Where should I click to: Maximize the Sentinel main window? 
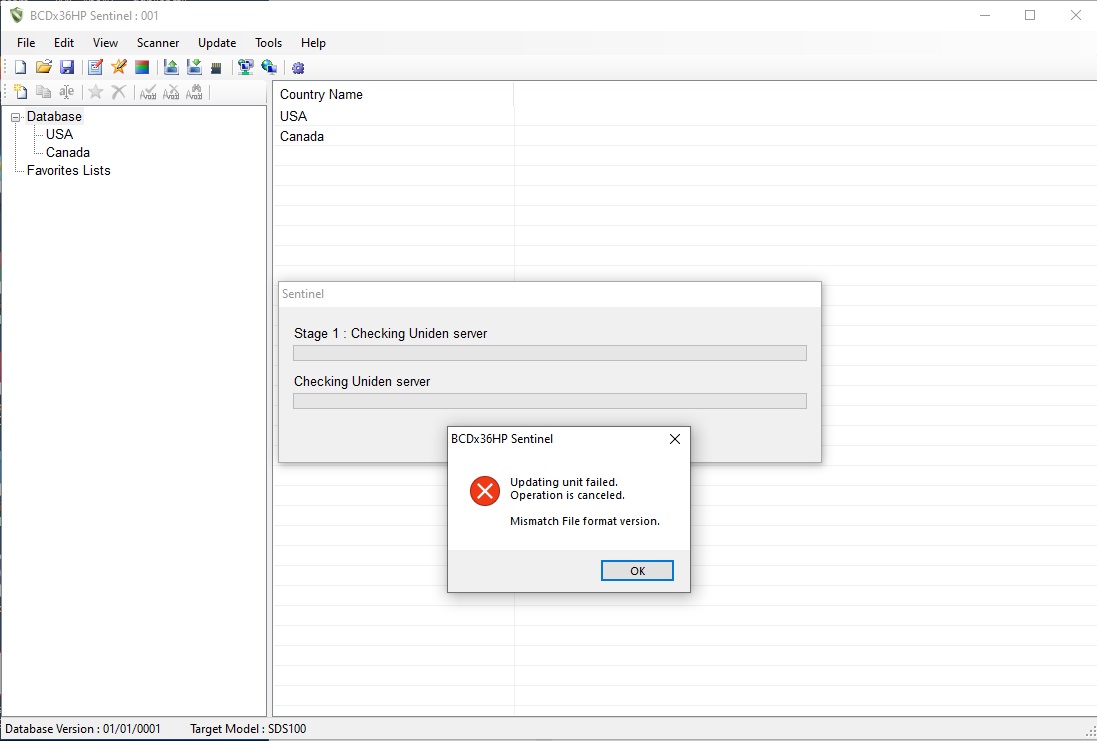(x=1030, y=15)
